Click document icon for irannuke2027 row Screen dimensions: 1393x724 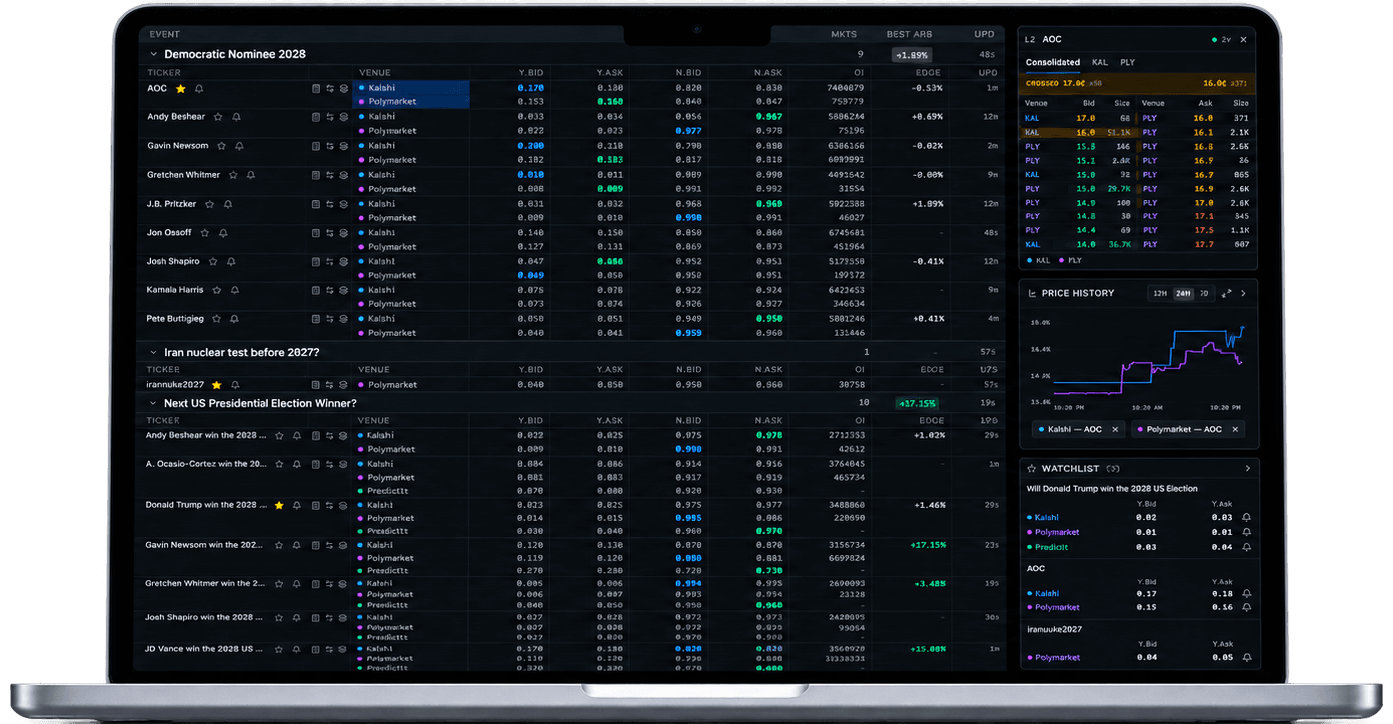pos(316,385)
